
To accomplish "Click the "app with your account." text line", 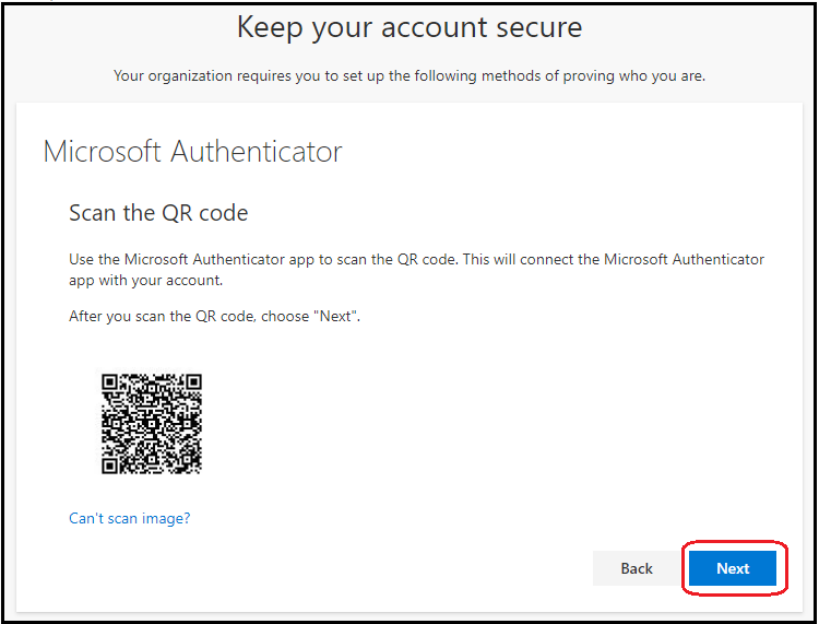I will click(145, 281).
